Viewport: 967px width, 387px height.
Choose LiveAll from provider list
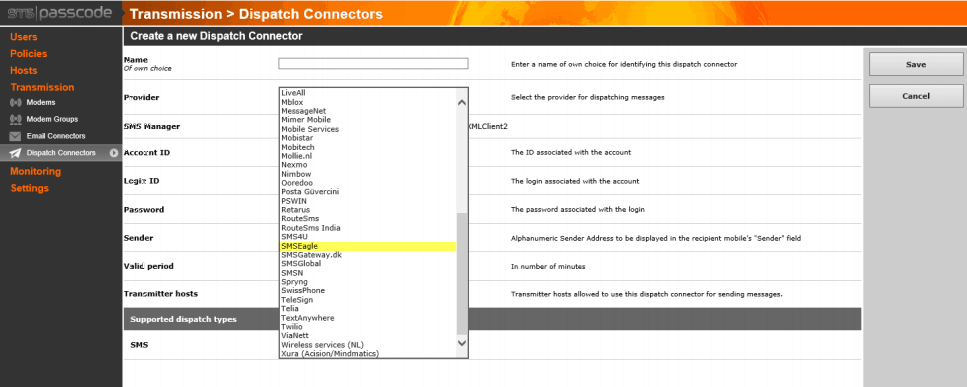point(294,92)
